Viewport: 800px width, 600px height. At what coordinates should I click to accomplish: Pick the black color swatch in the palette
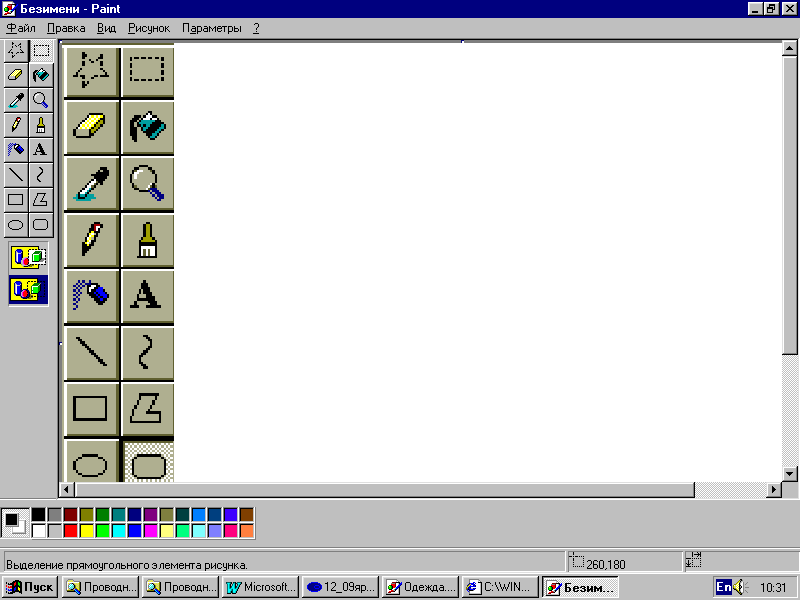[38, 514]
